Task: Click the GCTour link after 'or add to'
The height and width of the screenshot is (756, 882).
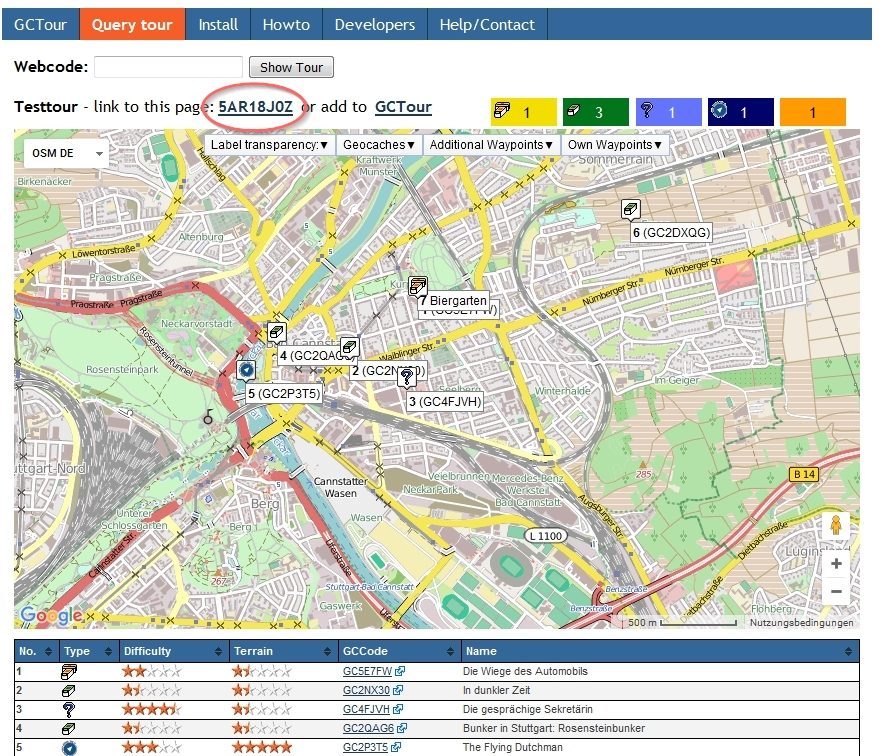Action: pos(403,107)
